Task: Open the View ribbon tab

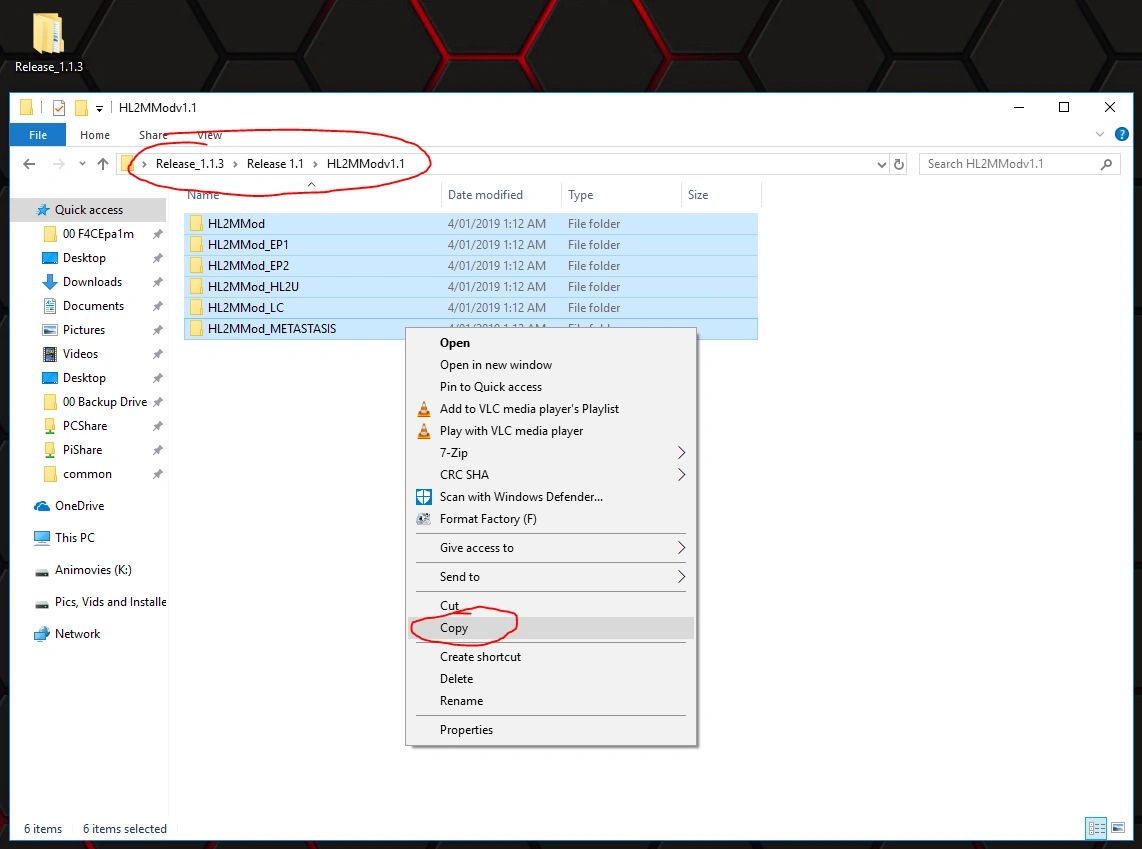Action: 209,135
